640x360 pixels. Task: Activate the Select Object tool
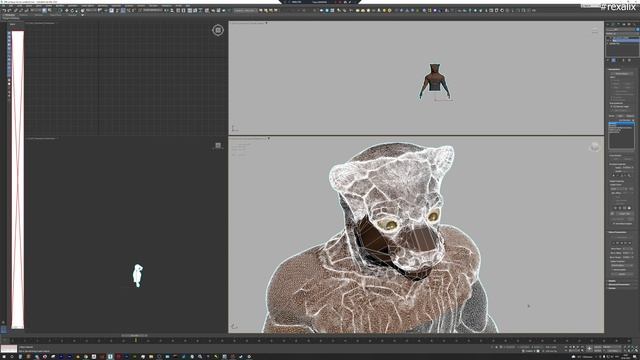[x=44, y=10]
